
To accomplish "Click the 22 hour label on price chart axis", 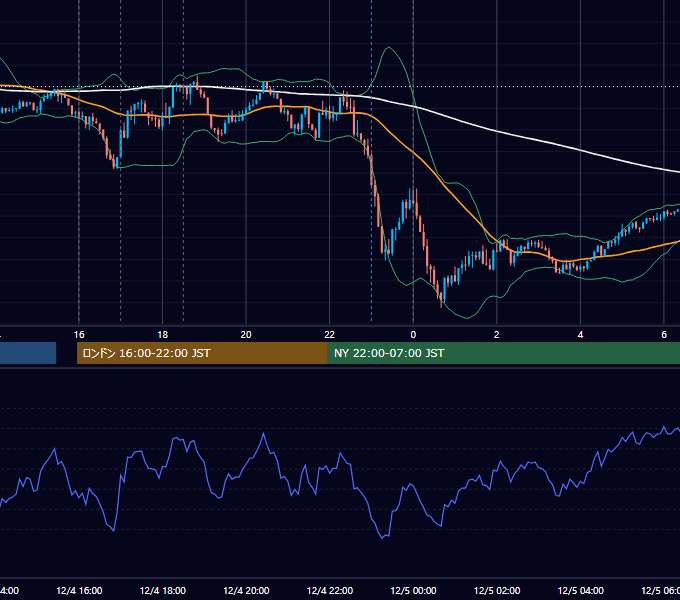I will (330, 335).
